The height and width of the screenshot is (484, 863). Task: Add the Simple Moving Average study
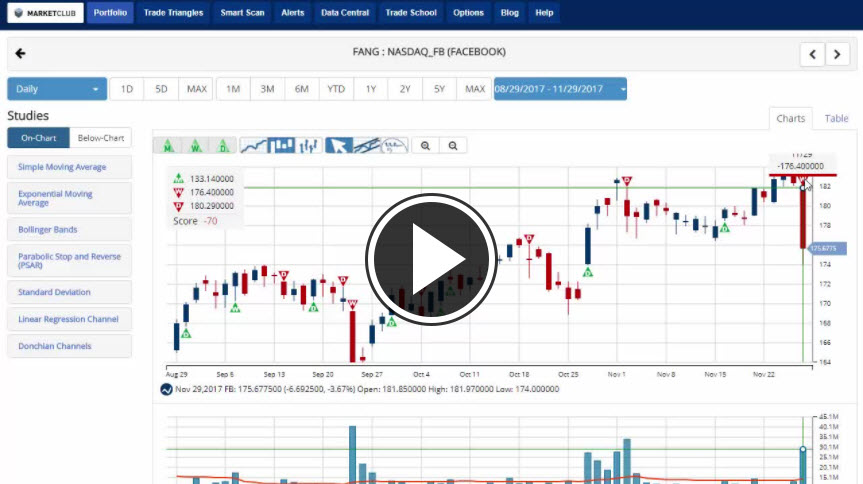coord(69,167)
